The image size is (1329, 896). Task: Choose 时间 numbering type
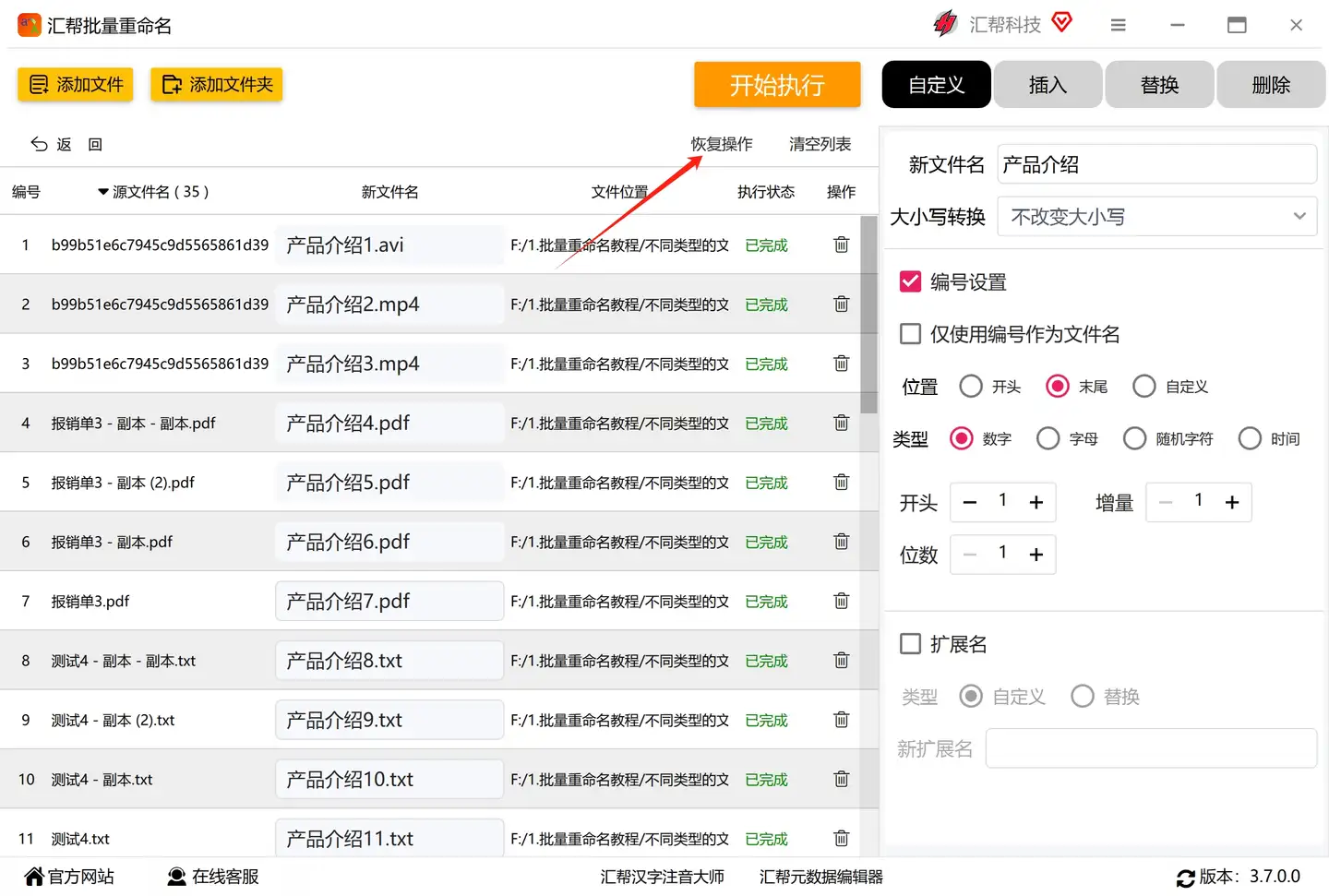(x=1250, y=438)
